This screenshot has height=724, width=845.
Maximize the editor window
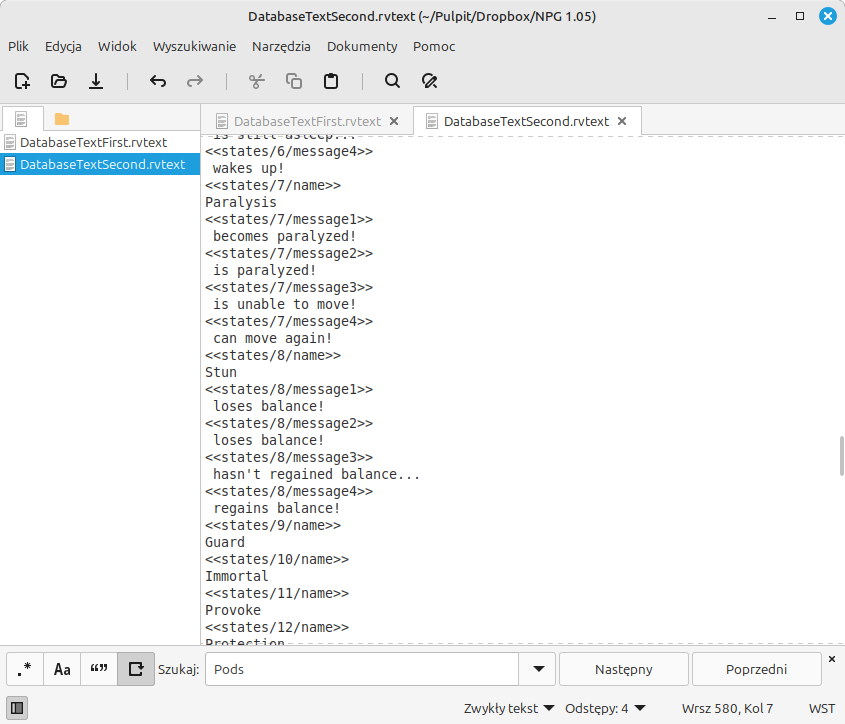(x=800, y=16)
